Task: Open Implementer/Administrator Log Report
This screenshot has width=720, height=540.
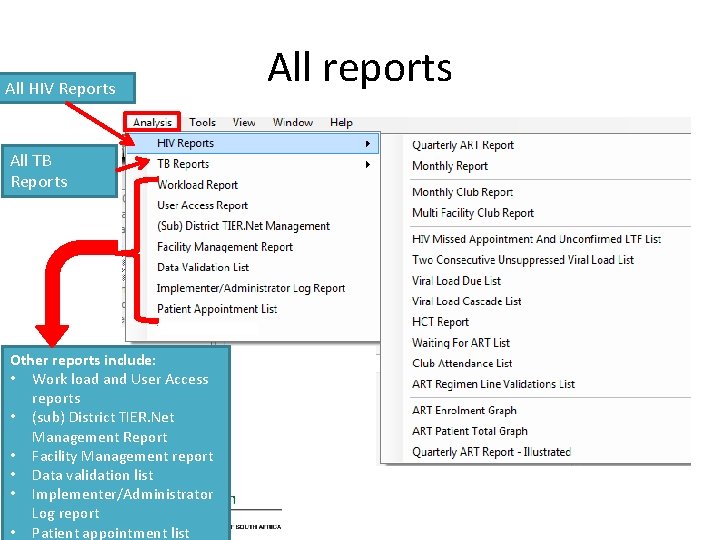Action: (x=251, y=288)
